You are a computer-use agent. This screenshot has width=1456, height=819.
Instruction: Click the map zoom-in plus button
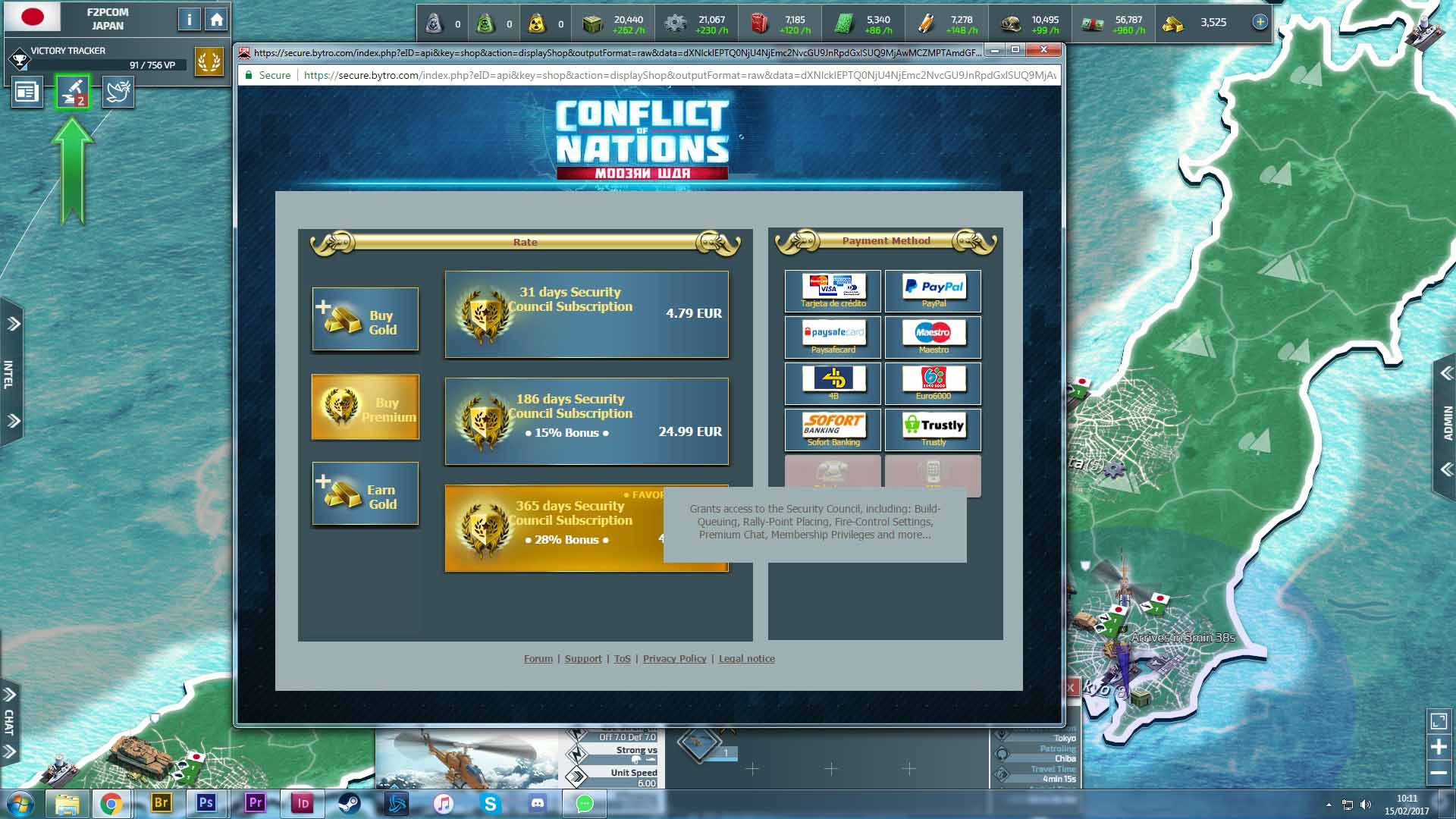1438,747
